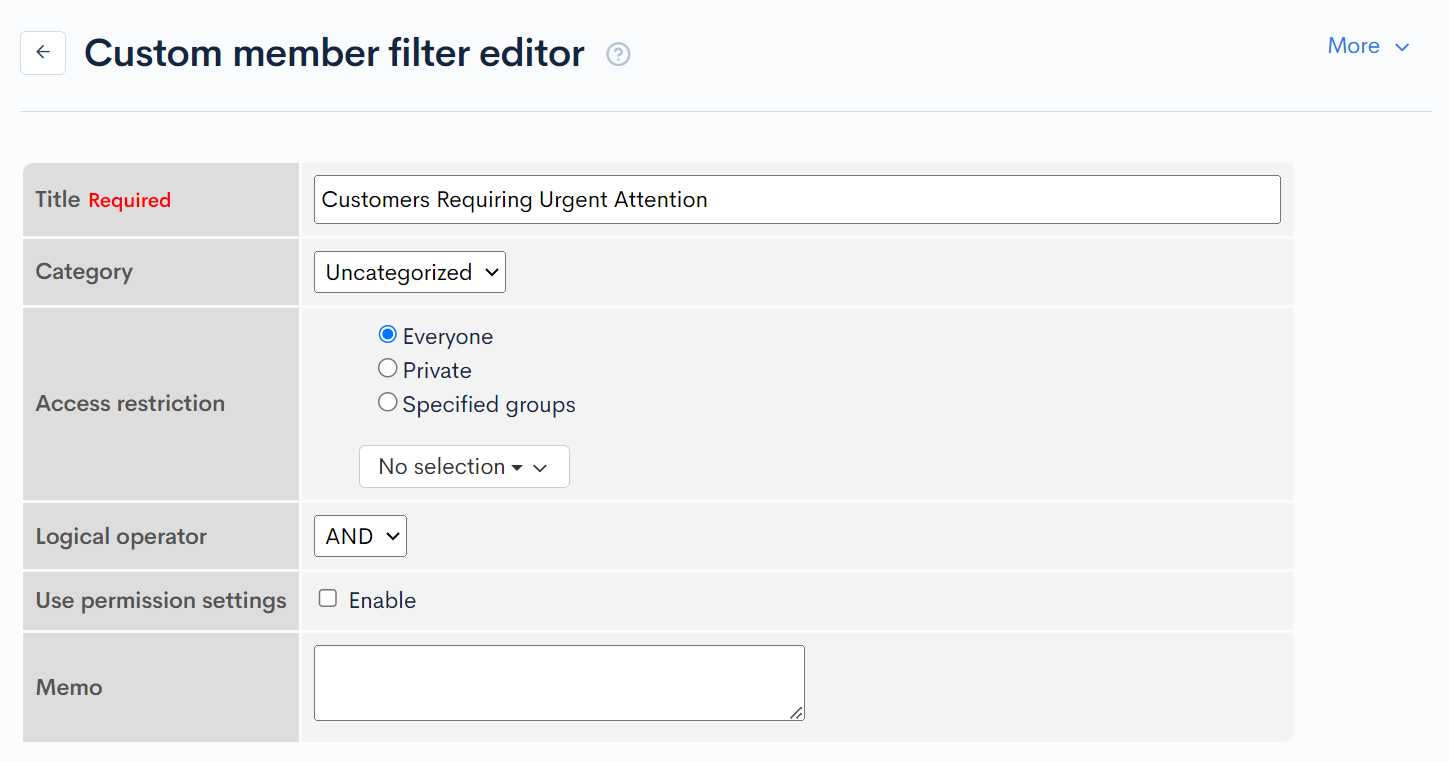Screen dimensions: 1449x762
Task: Click into the Title text field
Action: point(796,200)
